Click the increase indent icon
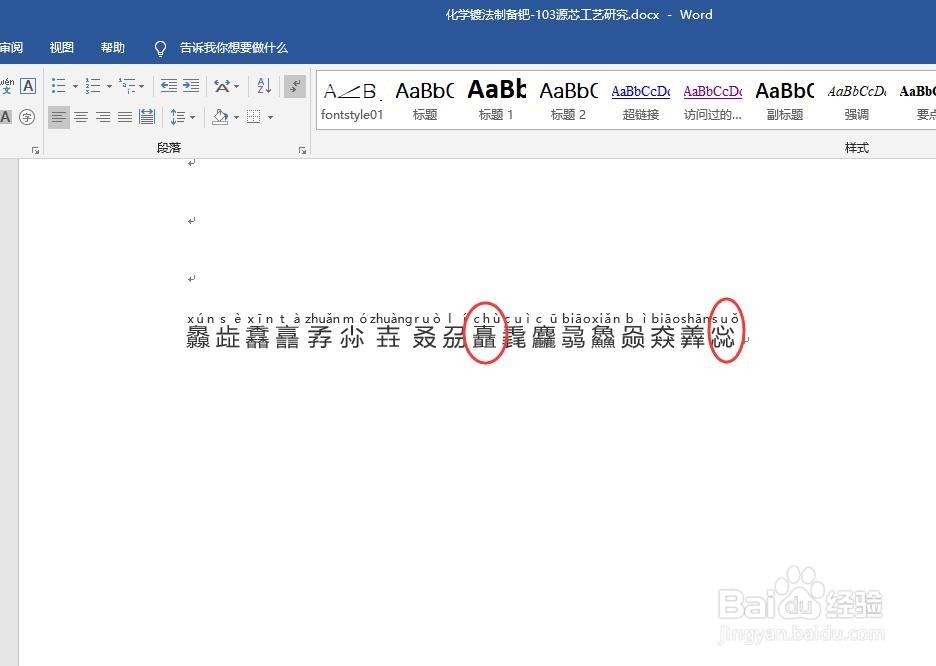Viewport: 936px width, 666px height. 190,86
